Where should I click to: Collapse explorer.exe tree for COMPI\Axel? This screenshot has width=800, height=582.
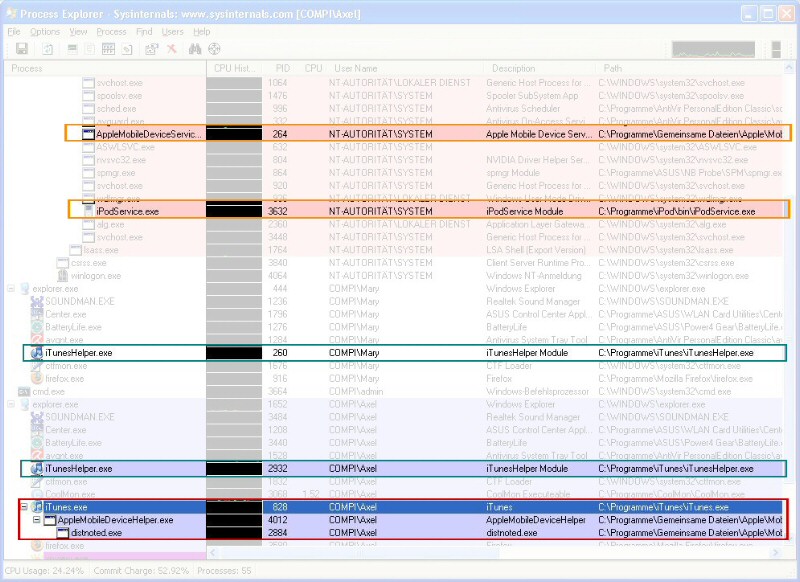point(11,404)
